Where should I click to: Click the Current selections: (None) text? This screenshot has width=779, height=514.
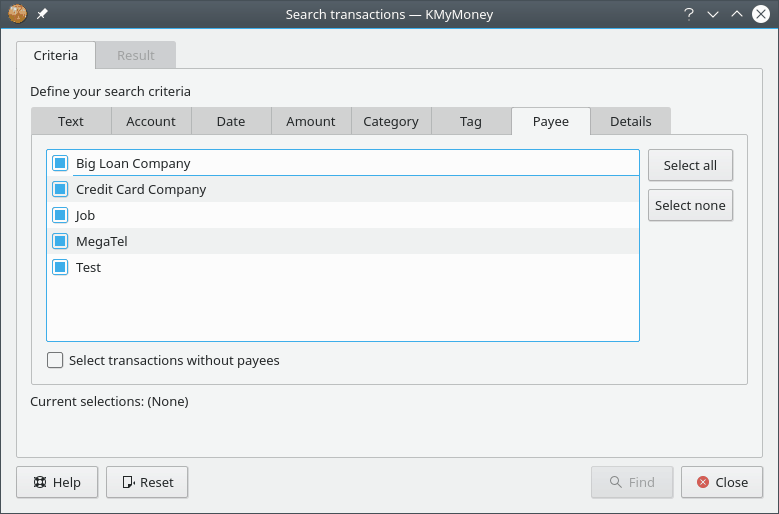click(x=109, y=401)
